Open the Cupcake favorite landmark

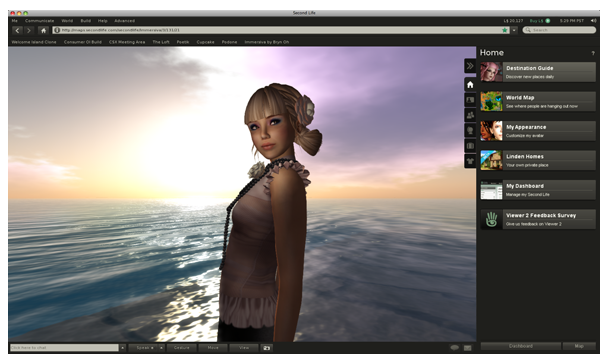[206, 42]
